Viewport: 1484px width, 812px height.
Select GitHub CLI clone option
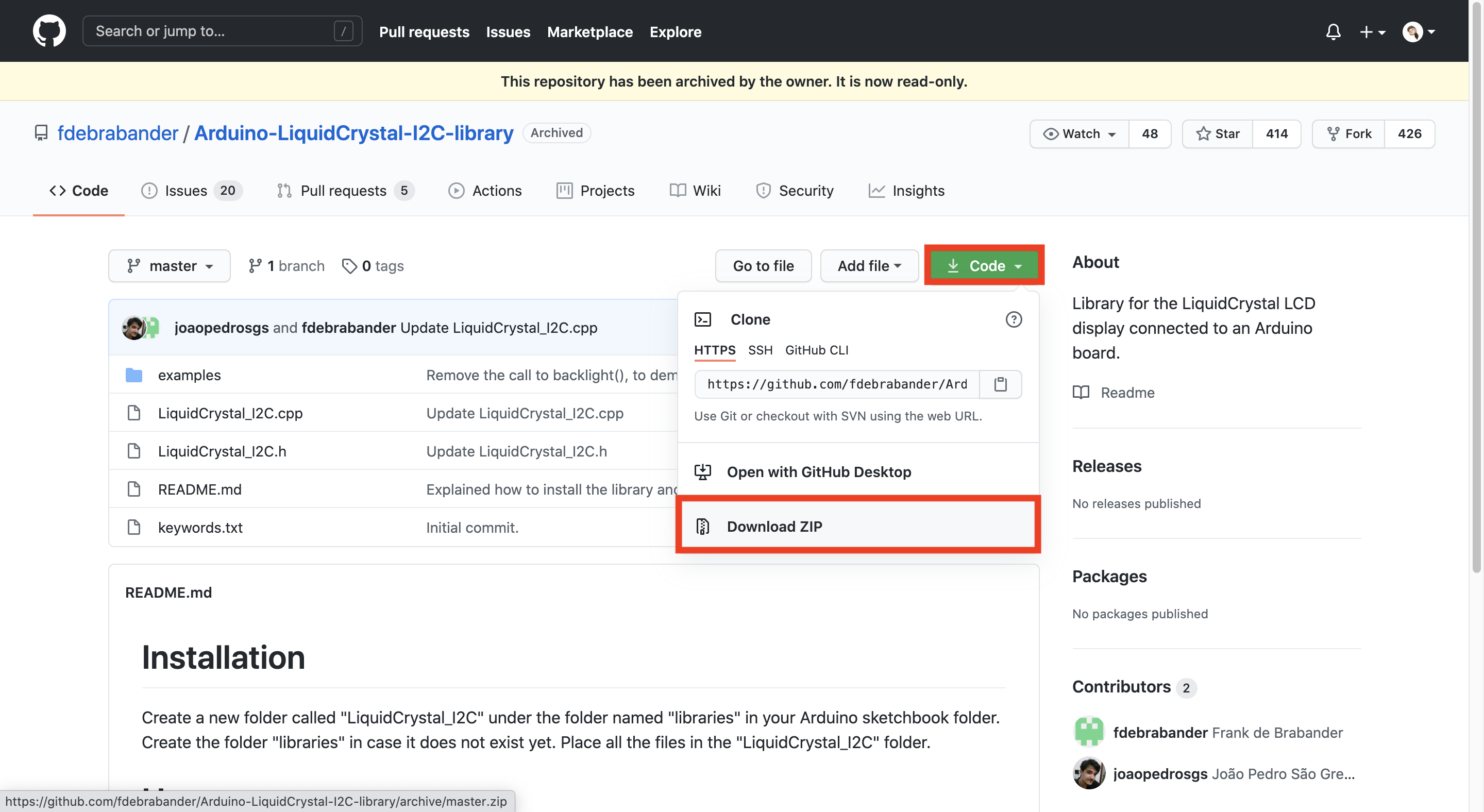(816, 350)
